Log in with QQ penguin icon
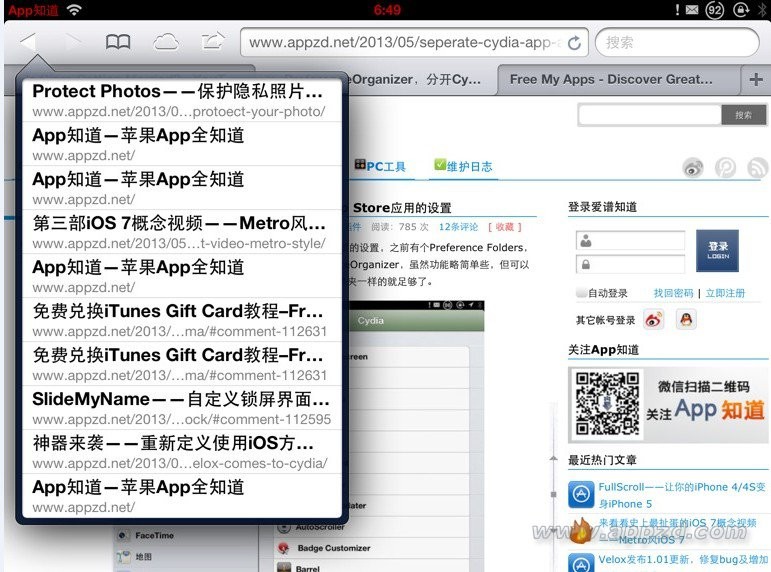Viewport: 771px width, 572px height. pyautogui.click(x=686, y=320)
